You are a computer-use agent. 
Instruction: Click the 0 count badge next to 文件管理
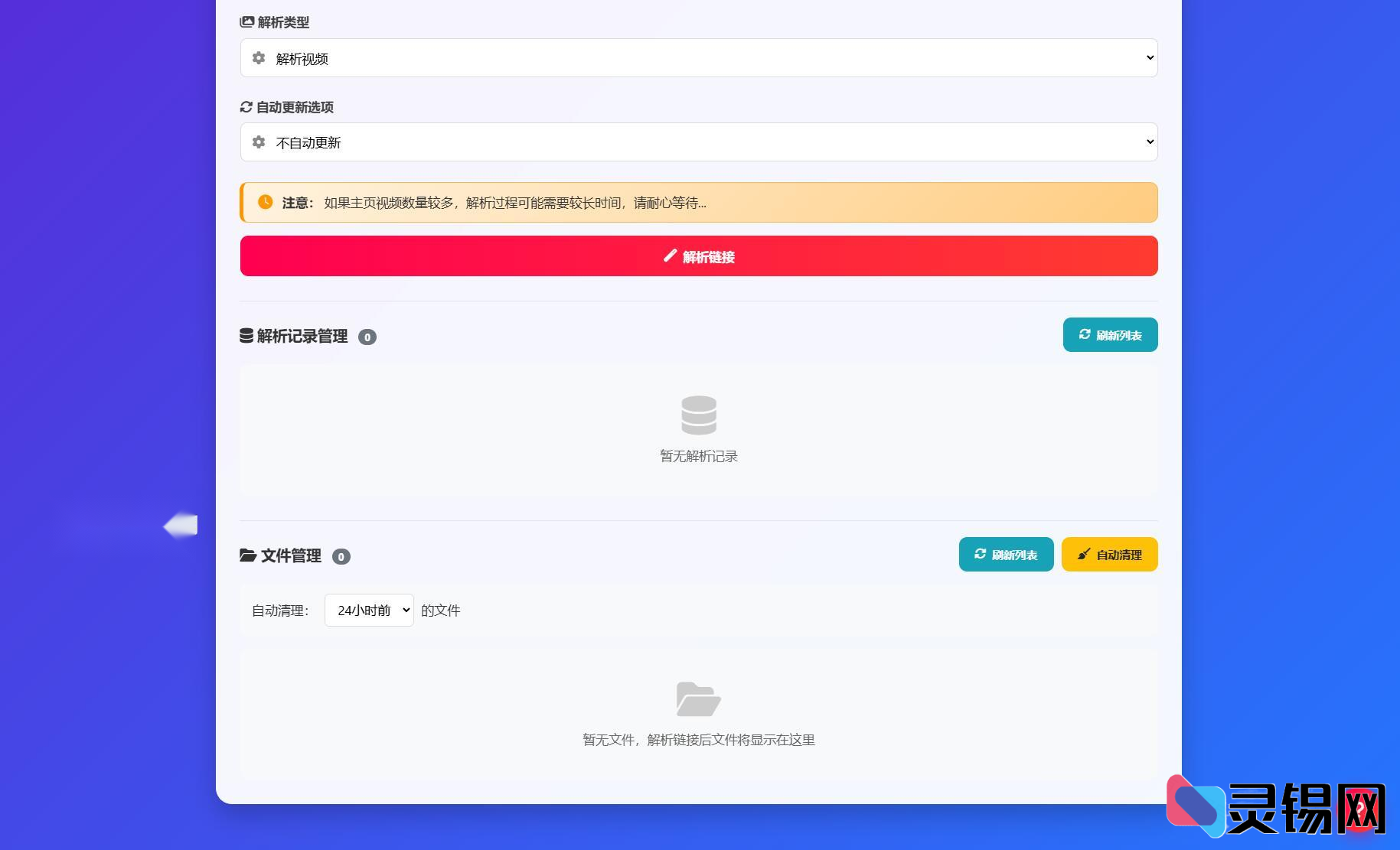(x=341, y=556)
